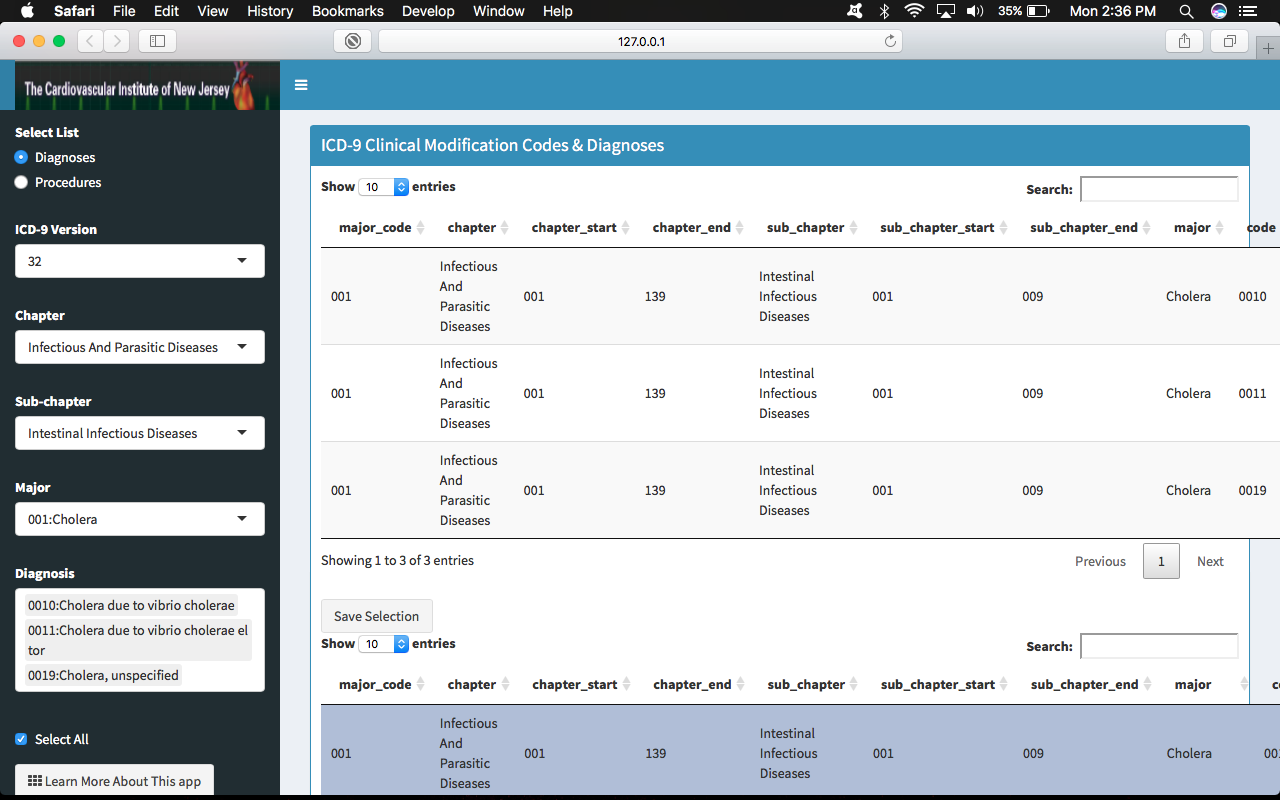Open the Develop menu

428,11
